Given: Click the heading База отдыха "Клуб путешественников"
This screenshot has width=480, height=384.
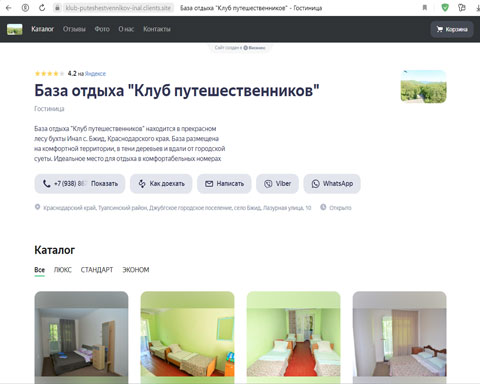Looking at the screenshot, I should (177, 90).
